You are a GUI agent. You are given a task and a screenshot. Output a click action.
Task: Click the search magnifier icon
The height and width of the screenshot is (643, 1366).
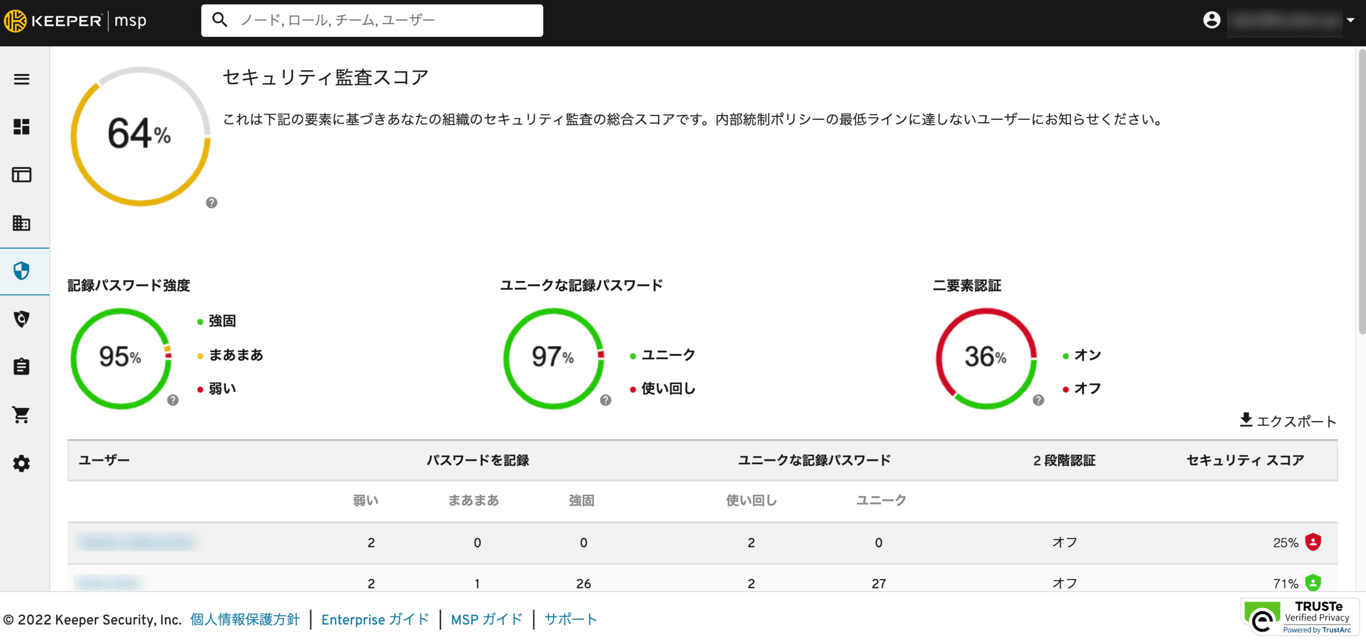[220, 20]
